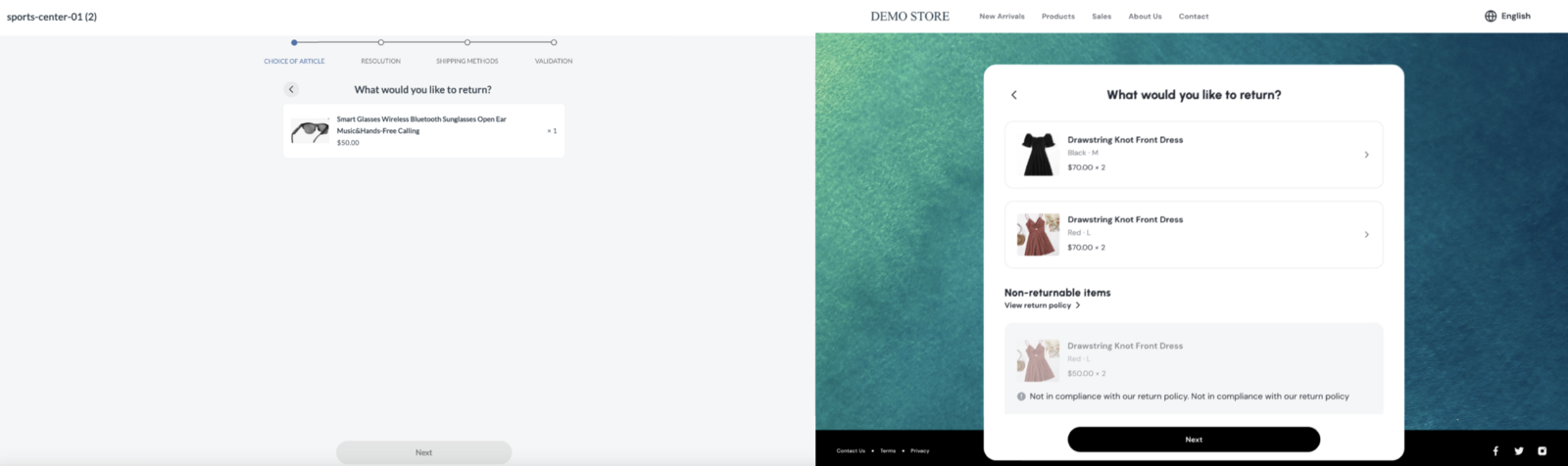The width and height of the screenshot is (1568, 466).
Task: Click the × 1 quantity on sunglasses row
Action: (x=552, y=131)
